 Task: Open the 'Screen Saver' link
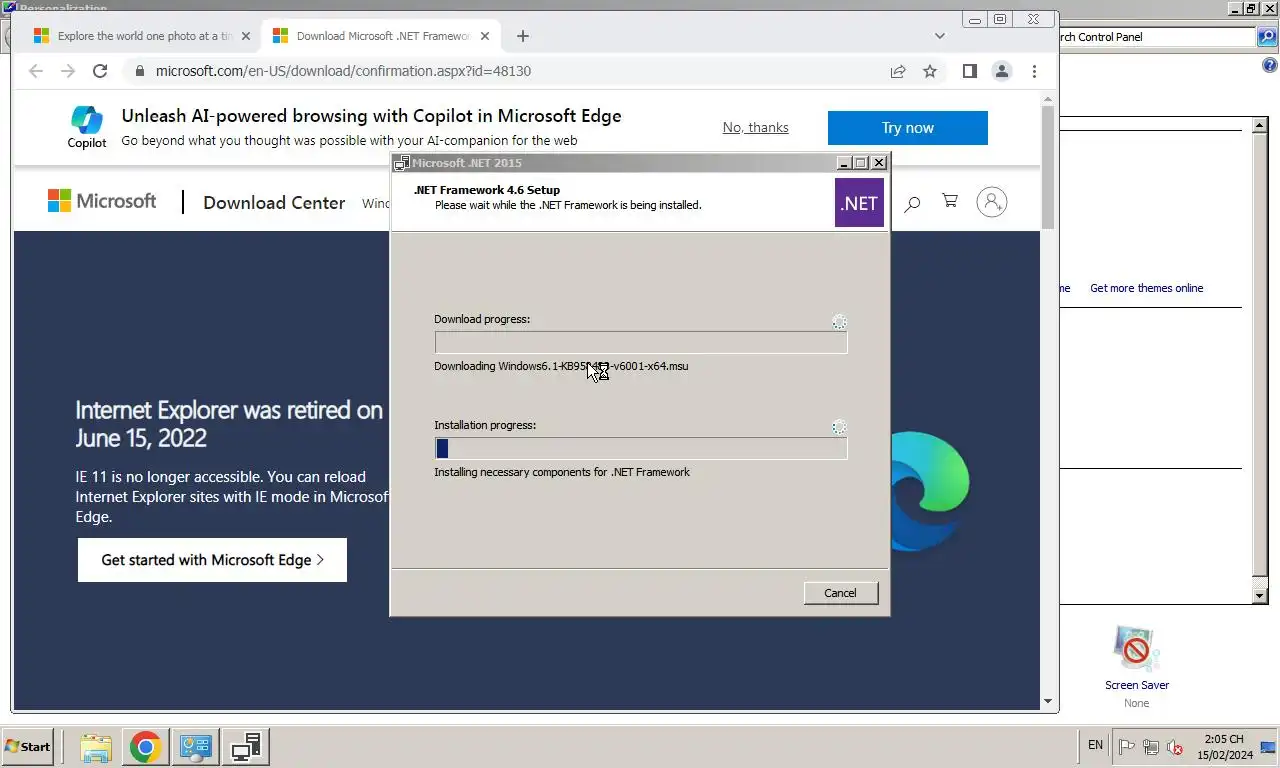point(1136,685)
